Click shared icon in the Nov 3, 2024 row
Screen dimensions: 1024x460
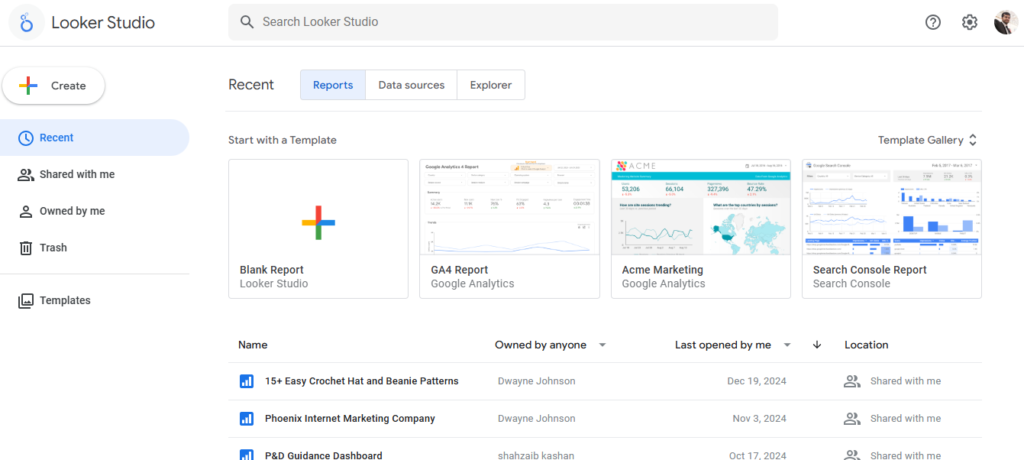pos(852,418)
